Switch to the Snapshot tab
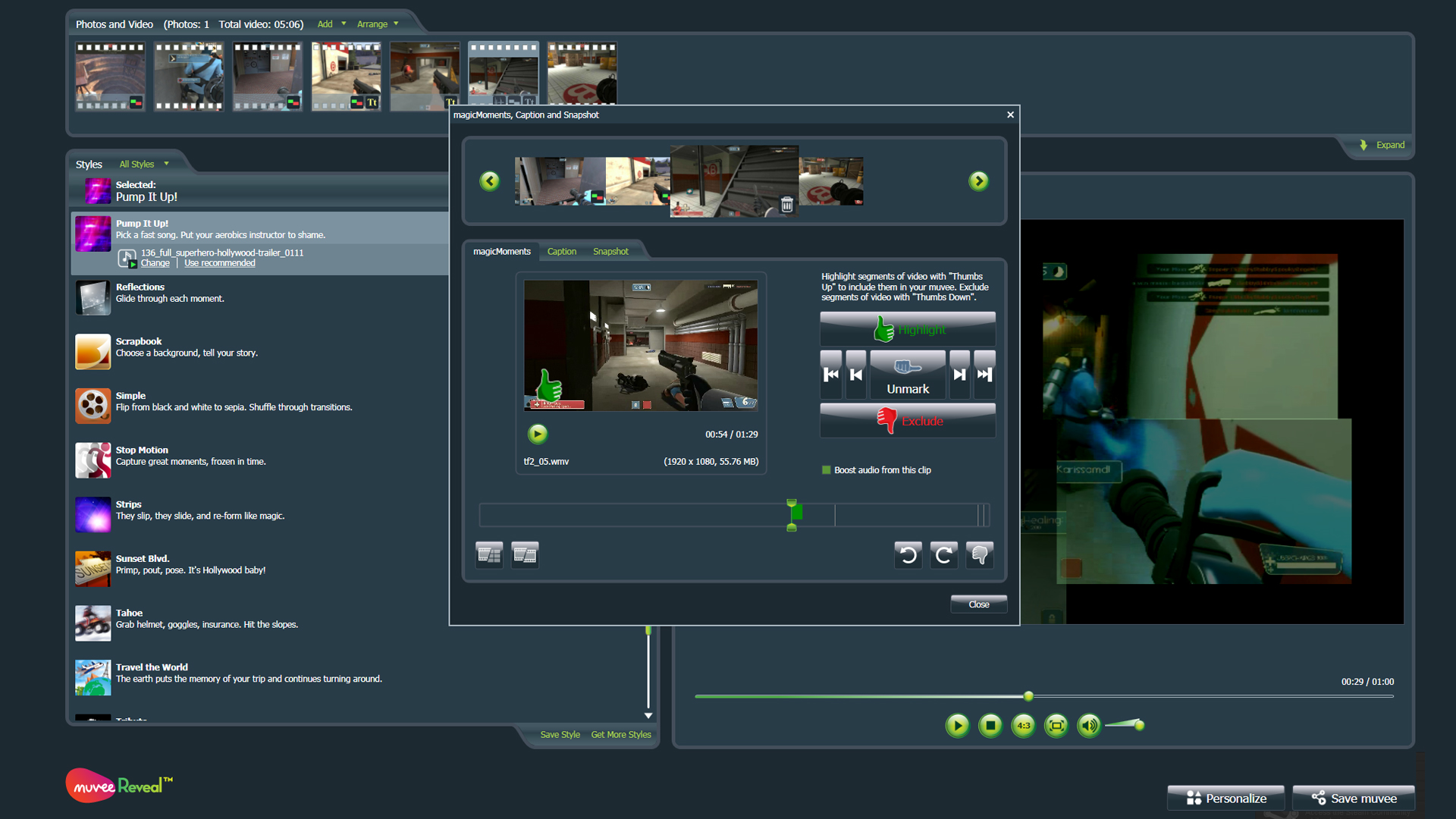The image size is (1456, 819). (x=610, y=251)
